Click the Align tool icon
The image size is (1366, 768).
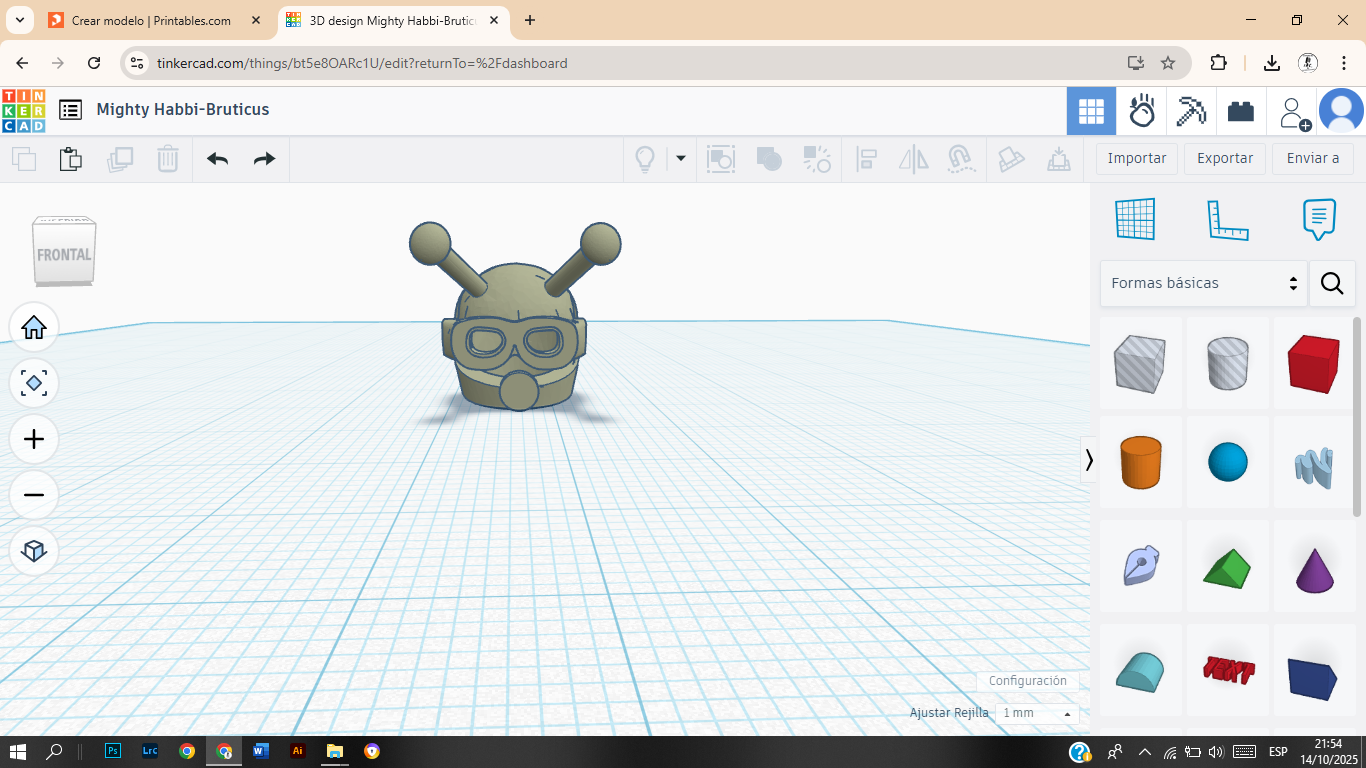click(x=866, y=159)
